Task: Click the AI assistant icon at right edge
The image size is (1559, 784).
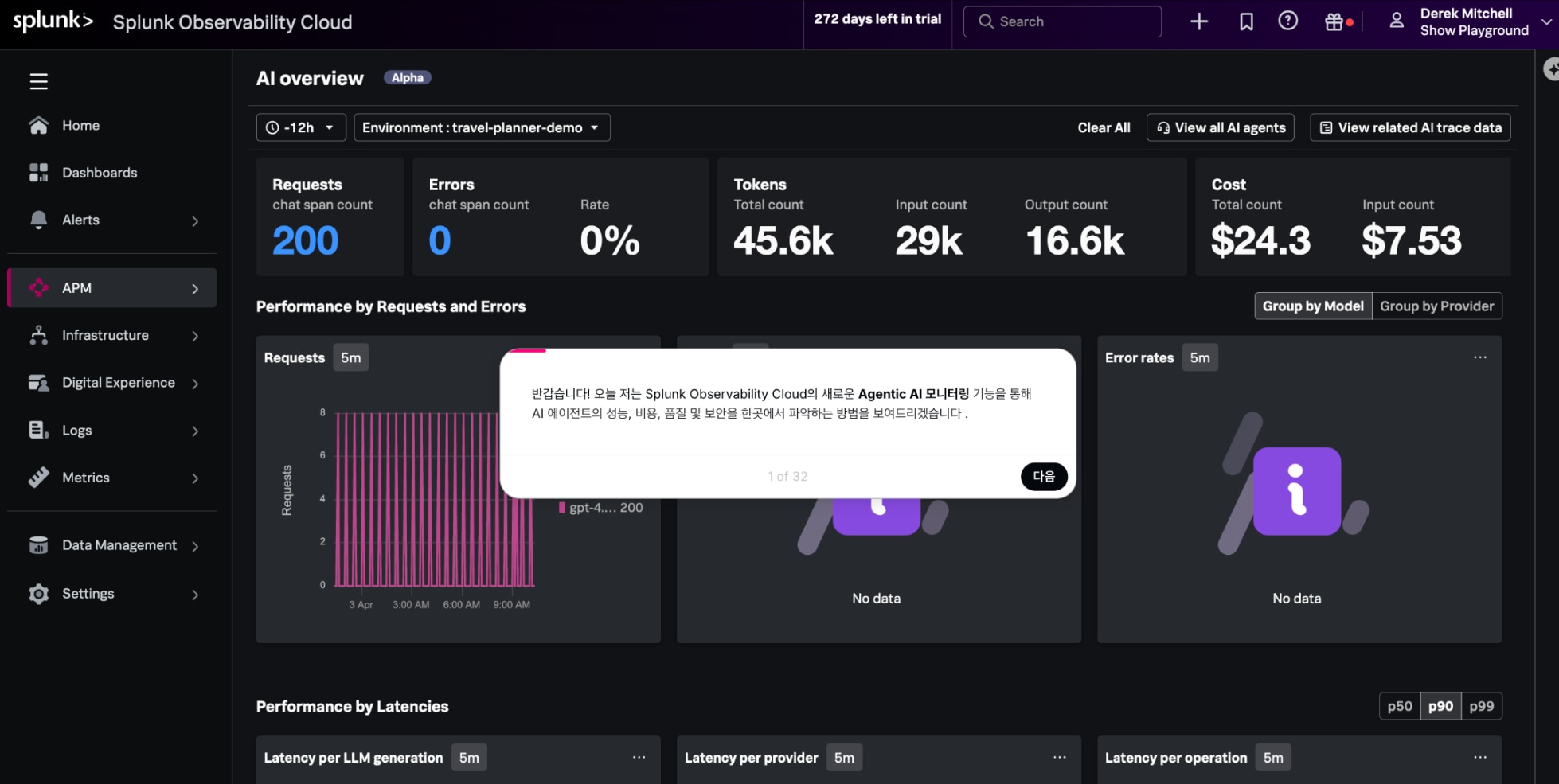Action: 1551,69
